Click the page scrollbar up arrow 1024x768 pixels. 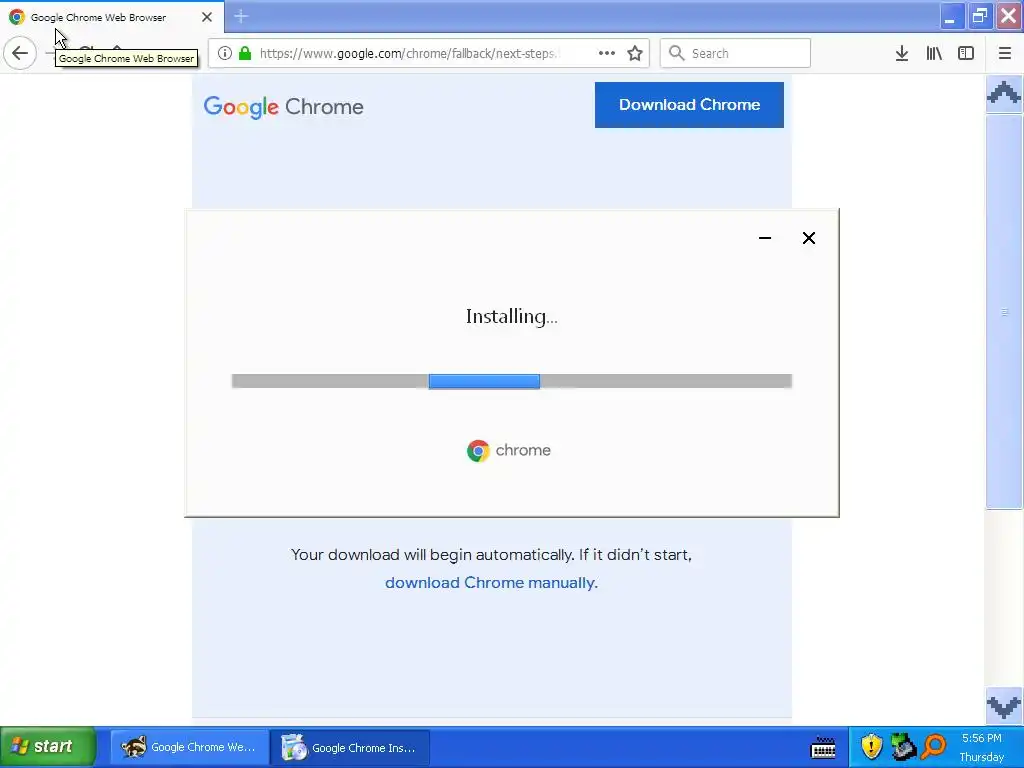coord(1004,93)
